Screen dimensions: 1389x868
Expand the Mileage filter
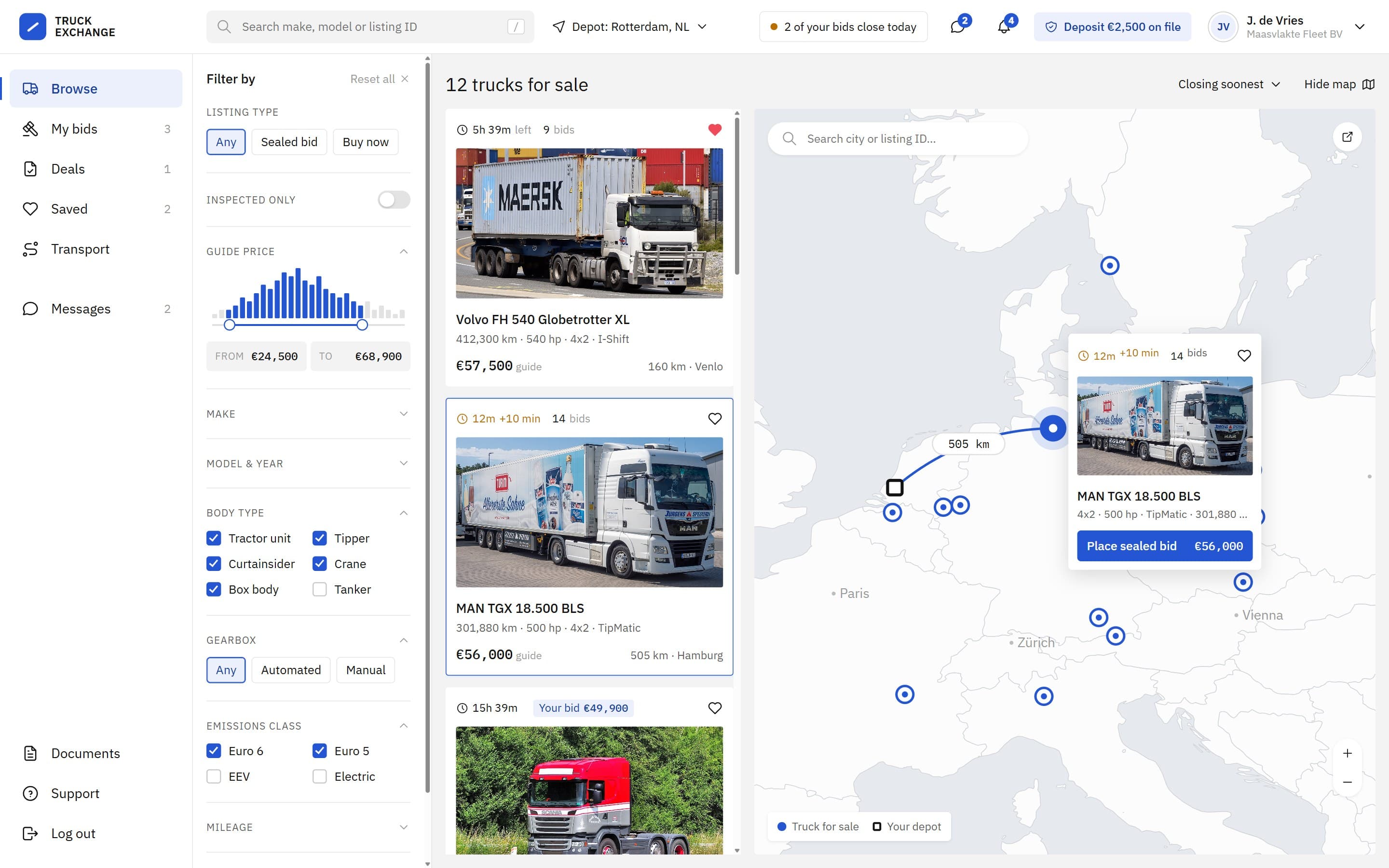coord(308,827)
